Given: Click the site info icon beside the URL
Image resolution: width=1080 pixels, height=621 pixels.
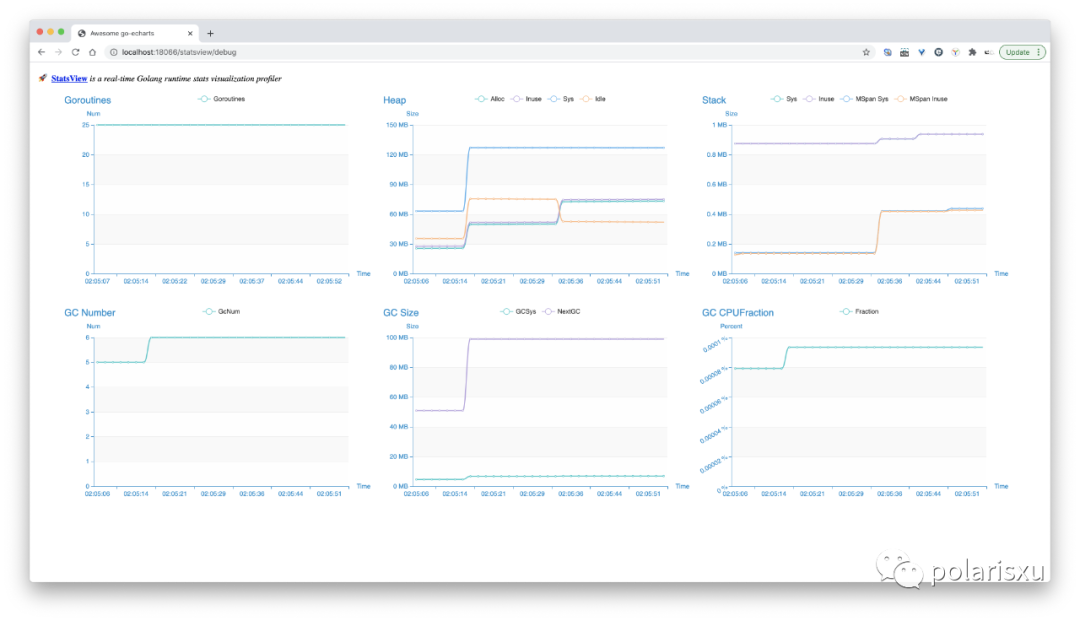Looking at the screenshot, I should click(x=114, y=52).
